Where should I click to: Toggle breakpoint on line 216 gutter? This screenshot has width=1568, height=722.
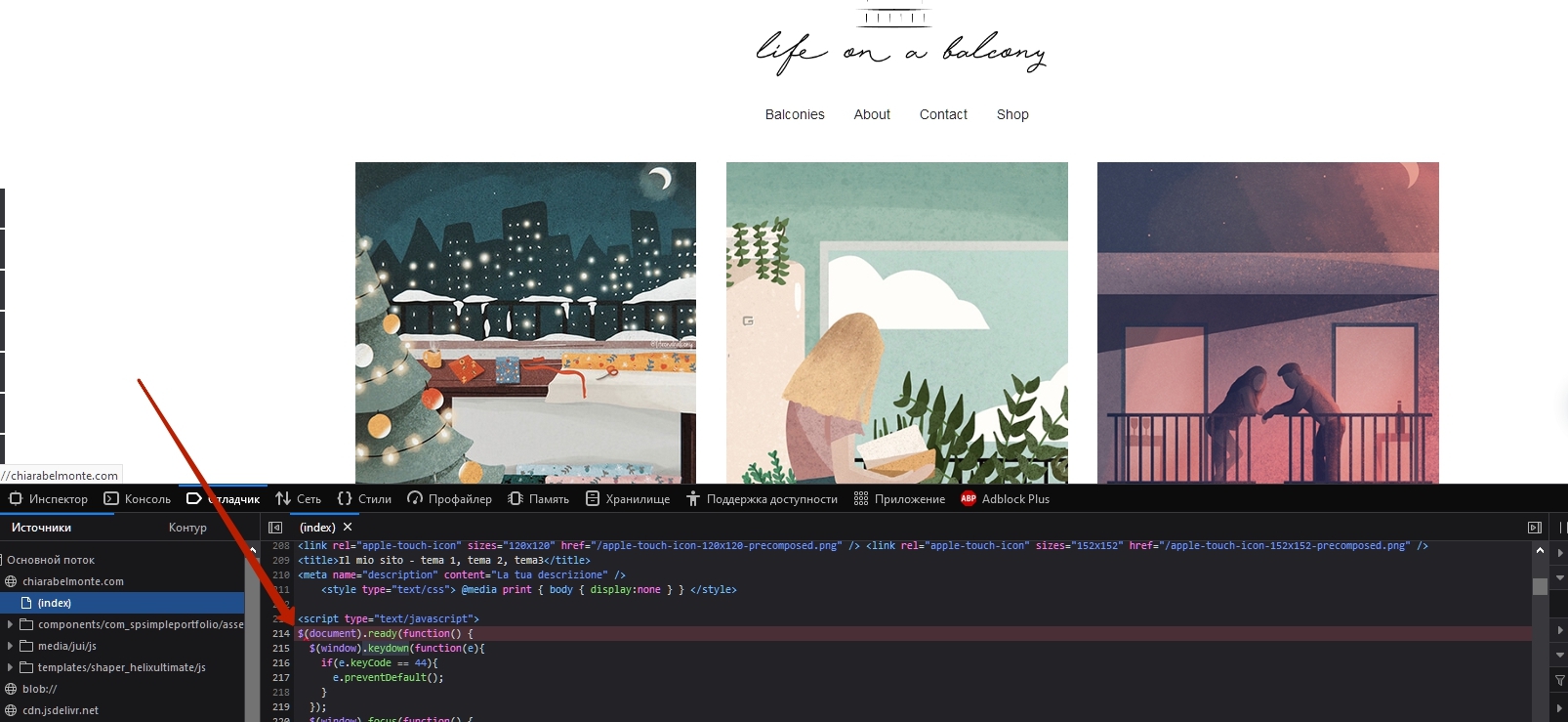point(281,663)
